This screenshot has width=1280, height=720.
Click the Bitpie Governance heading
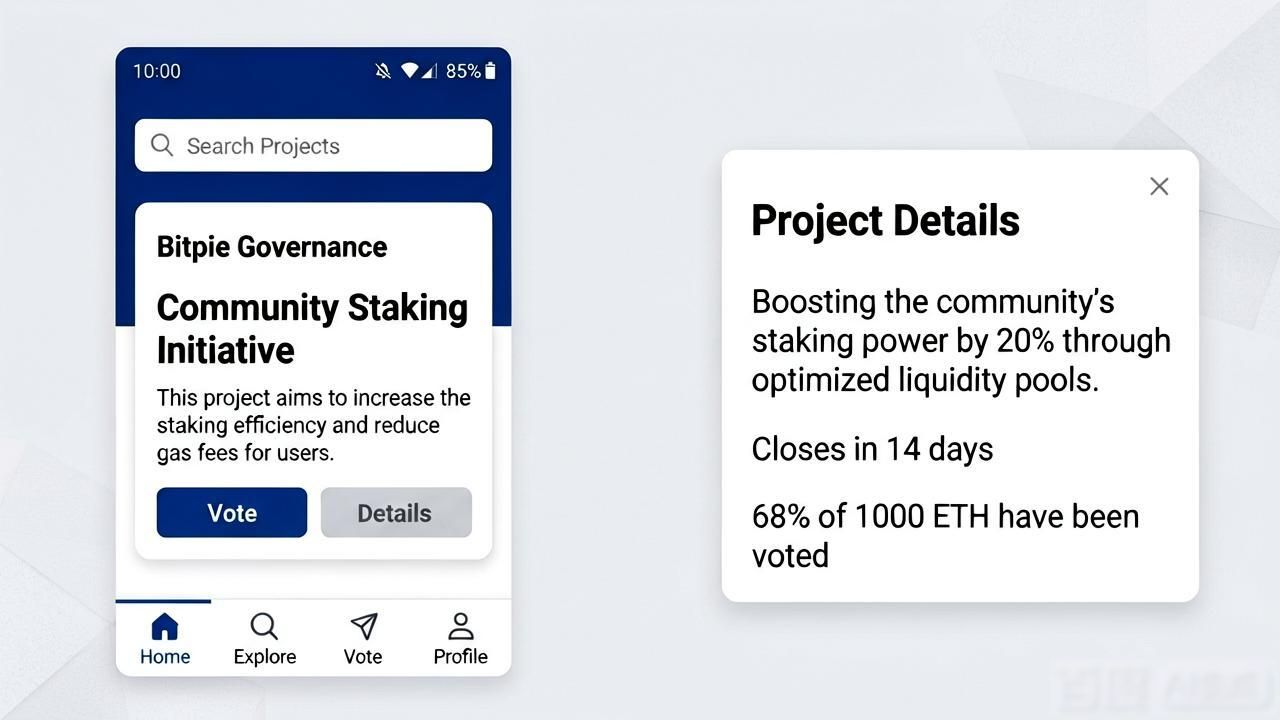(272, 247)
